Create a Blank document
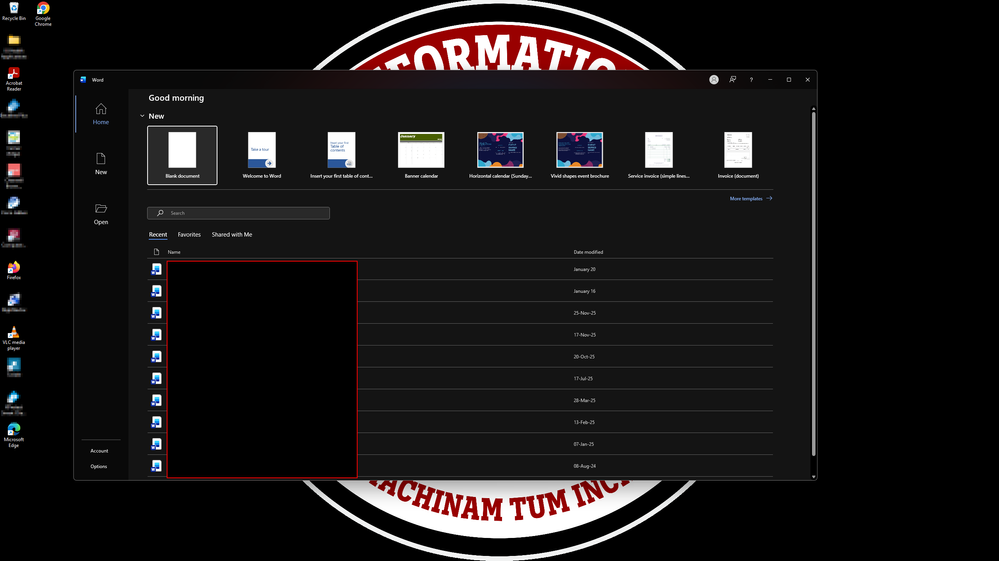Viewport: 999px width, 561px height. coord(182,155)
